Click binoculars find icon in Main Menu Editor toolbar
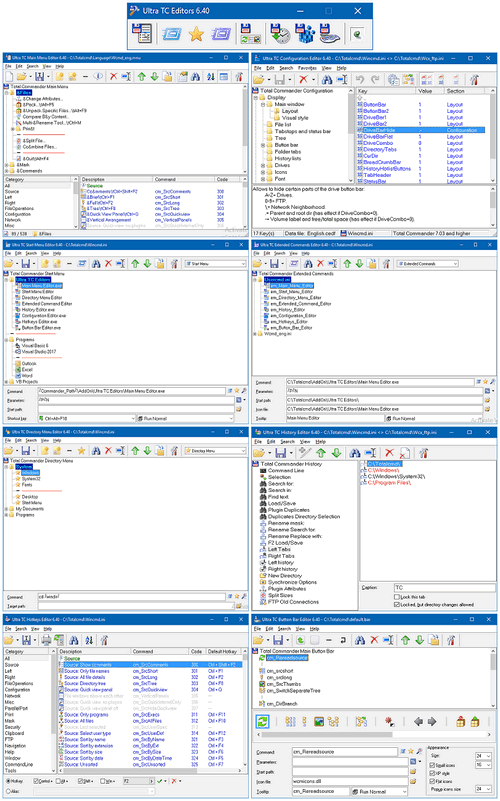The width and height of the screenshot is (500, 801). (195, 77)
